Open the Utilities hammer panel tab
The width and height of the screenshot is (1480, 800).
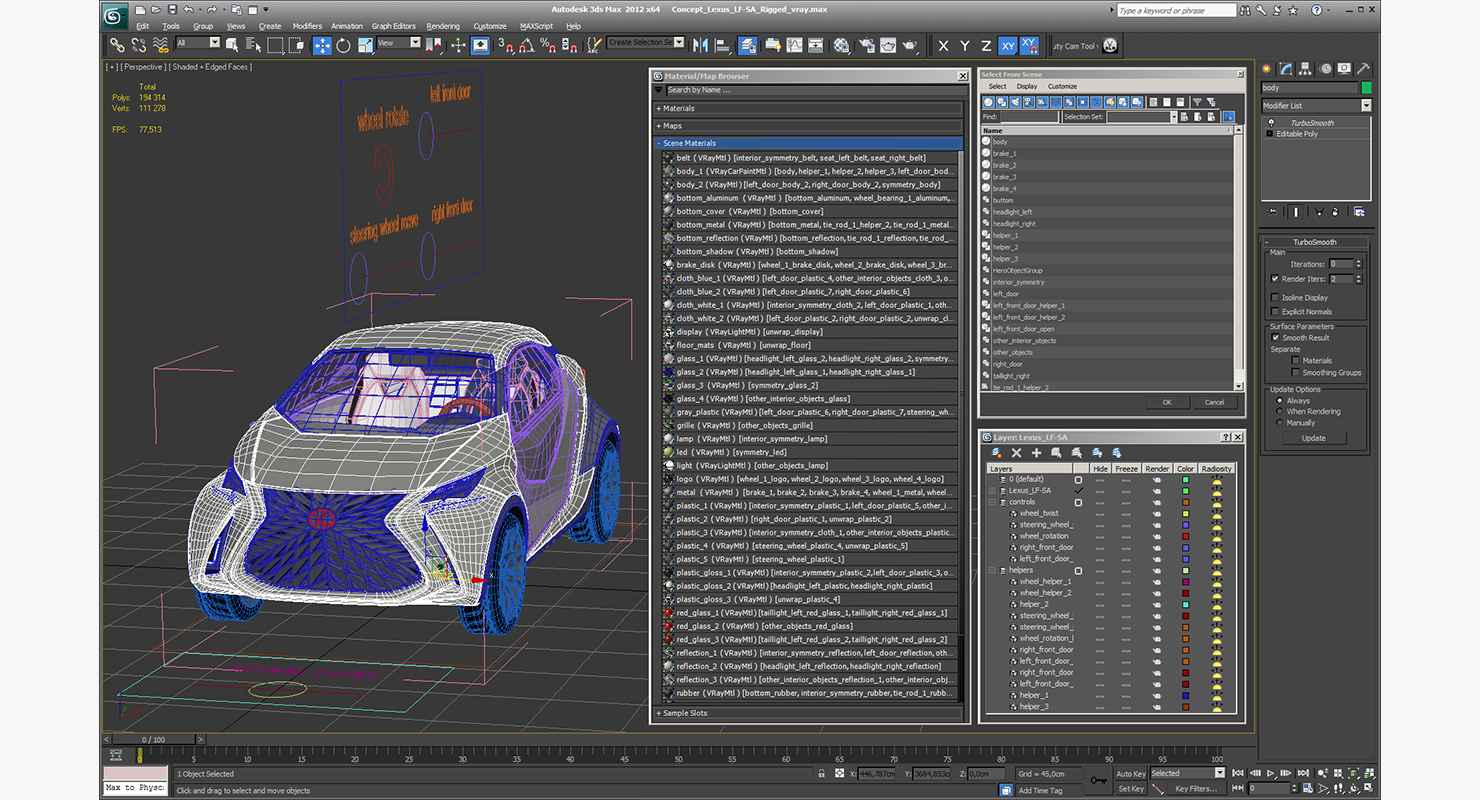point(1362,69)
